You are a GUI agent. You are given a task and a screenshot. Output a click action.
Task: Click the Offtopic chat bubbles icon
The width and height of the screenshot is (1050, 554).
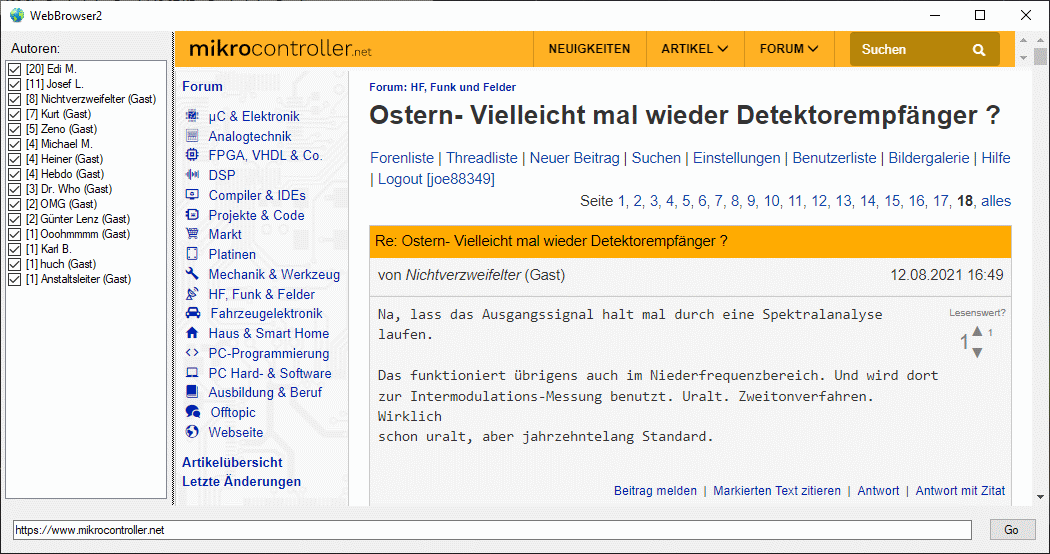click(x=193, y=412)
